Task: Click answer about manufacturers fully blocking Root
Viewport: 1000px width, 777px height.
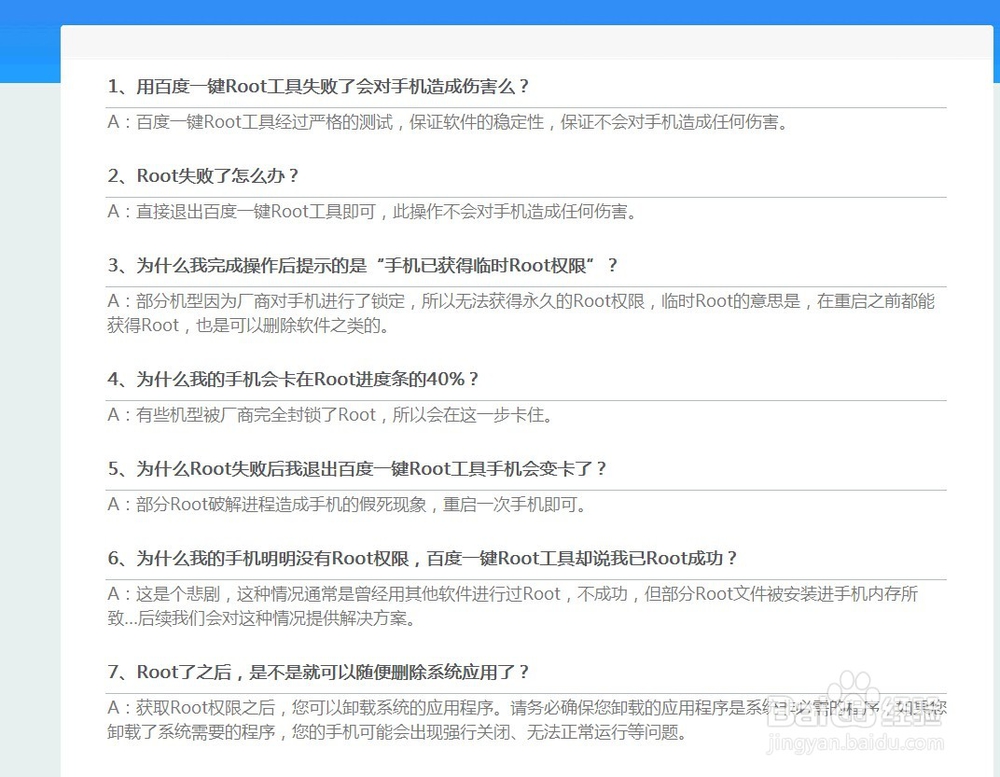Action: pos(330,415)
